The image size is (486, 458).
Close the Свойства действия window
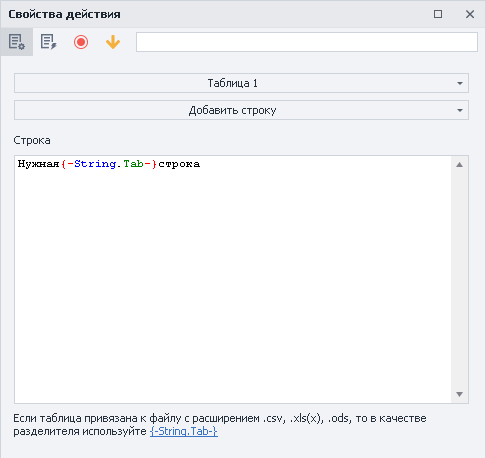[x=470, y=14]
